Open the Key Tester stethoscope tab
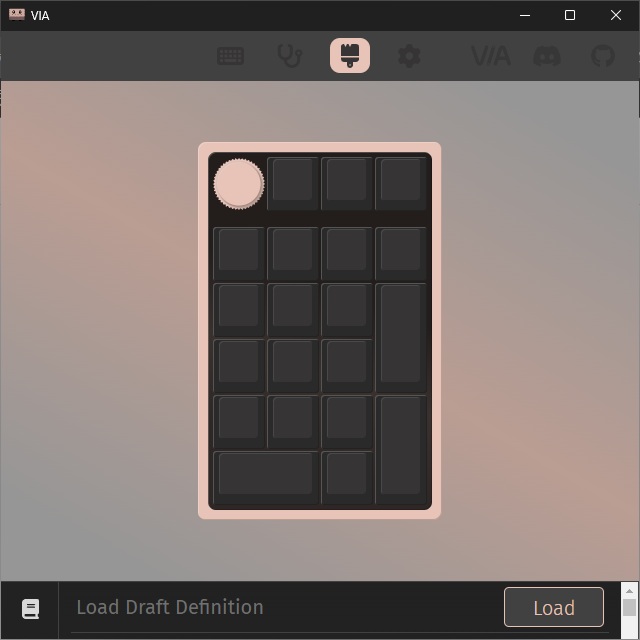The height and width of the screenshot is (640, 640). (290, 56)
